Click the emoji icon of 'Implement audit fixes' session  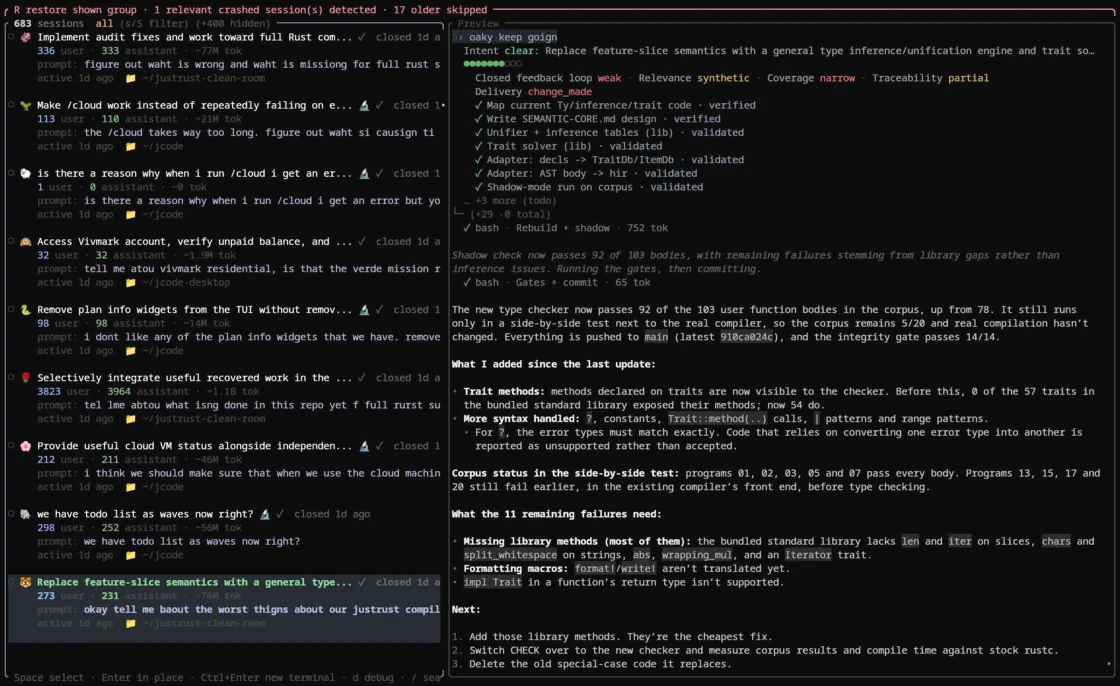pos(26,37)
